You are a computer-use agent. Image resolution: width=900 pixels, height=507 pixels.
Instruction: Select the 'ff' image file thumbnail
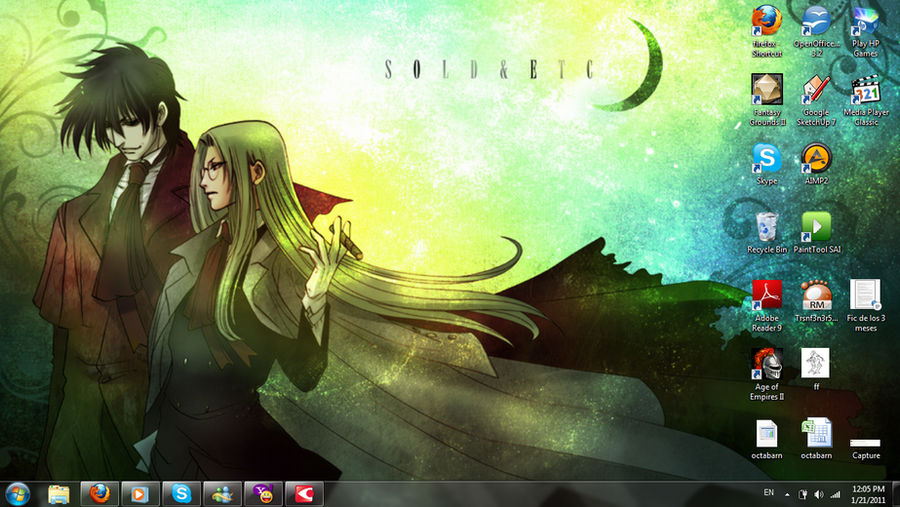coord(816,369)
